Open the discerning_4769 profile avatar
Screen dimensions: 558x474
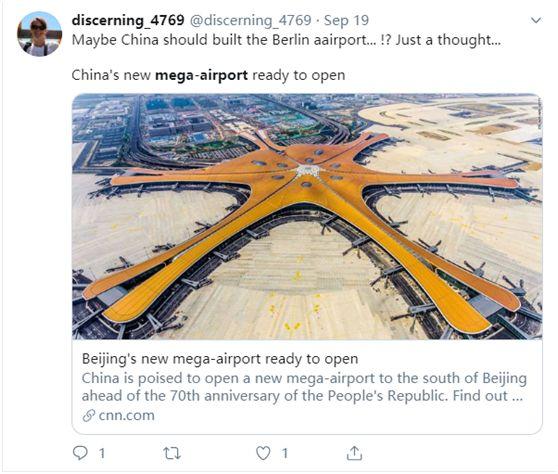[39, 34]
